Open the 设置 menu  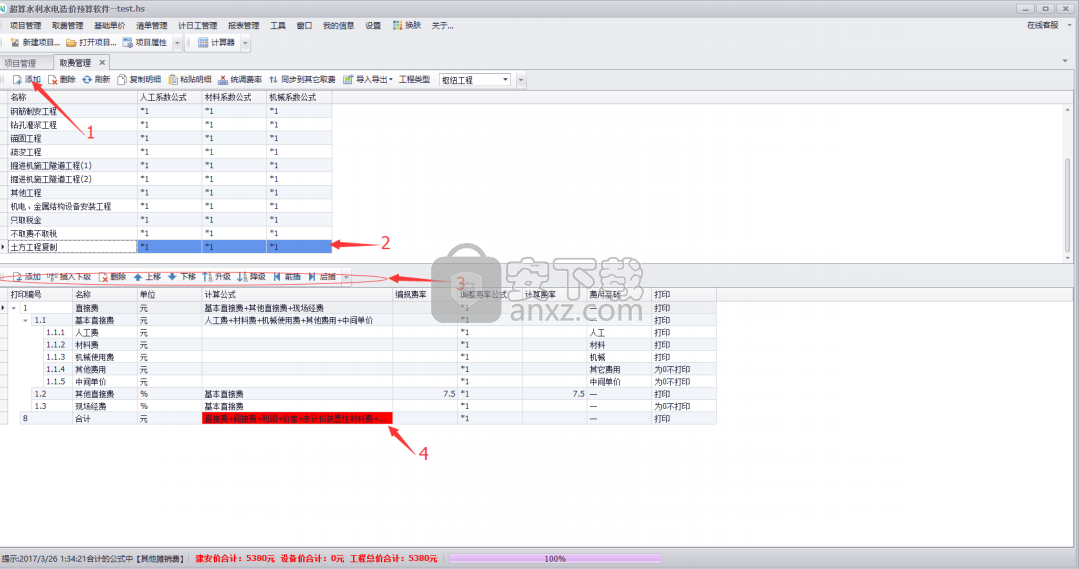[373, 25]
